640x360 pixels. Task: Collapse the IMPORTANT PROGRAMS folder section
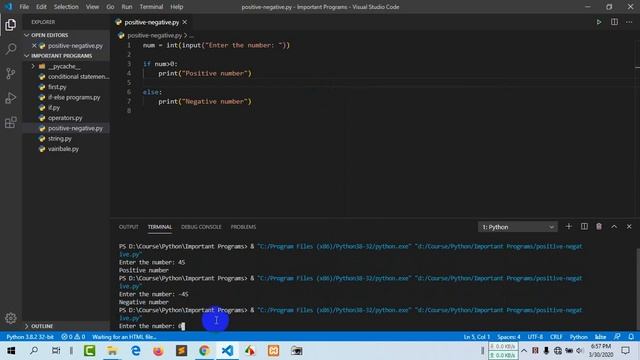66,56
